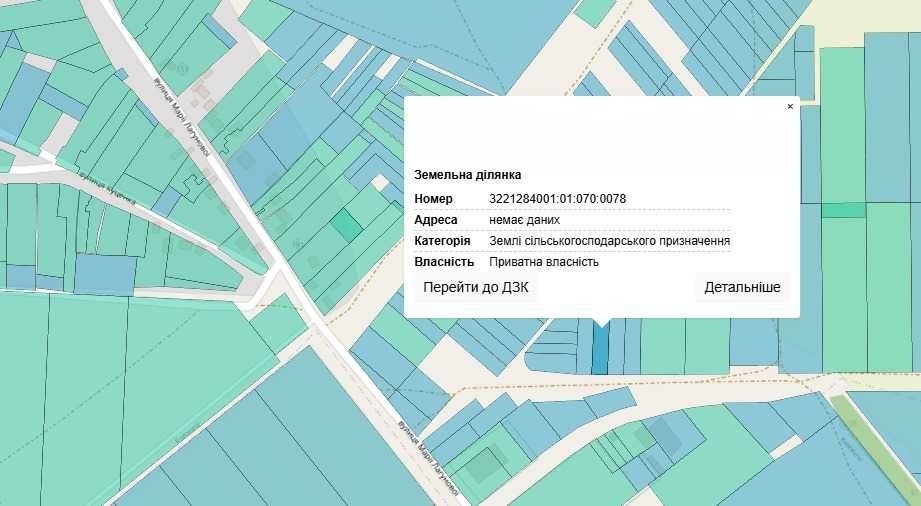Click the Категорія field label
Screen dimensions: 921x506
click(442, 241)
